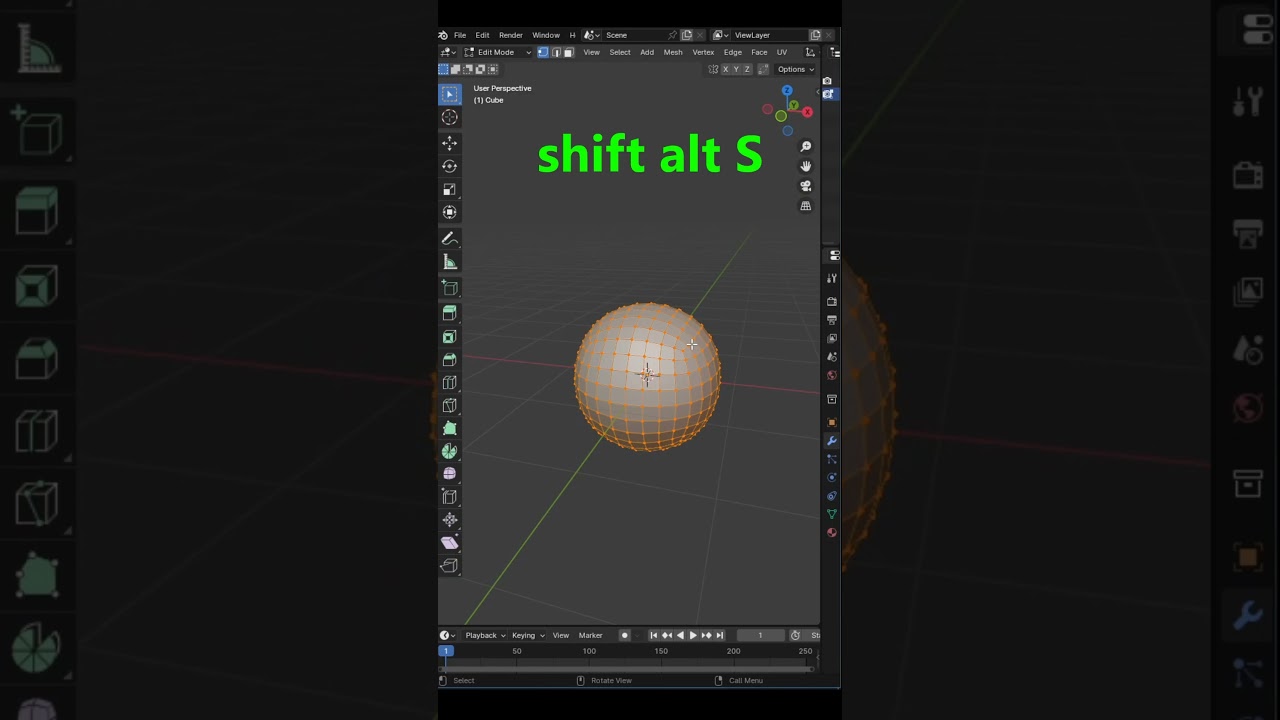Screen dimensions: 1280x720
Task: Select the Select Box tool
Action: [450, 94]
